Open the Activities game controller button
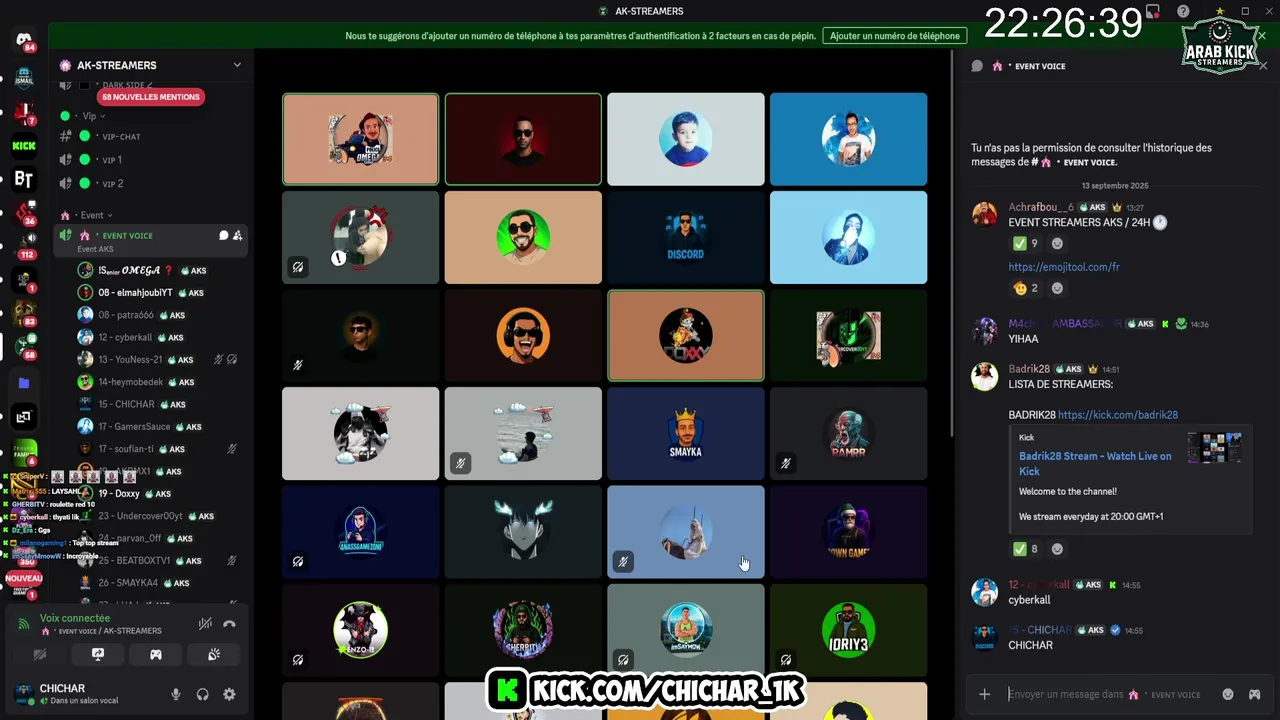1280x720 pixels. point(156,655)
